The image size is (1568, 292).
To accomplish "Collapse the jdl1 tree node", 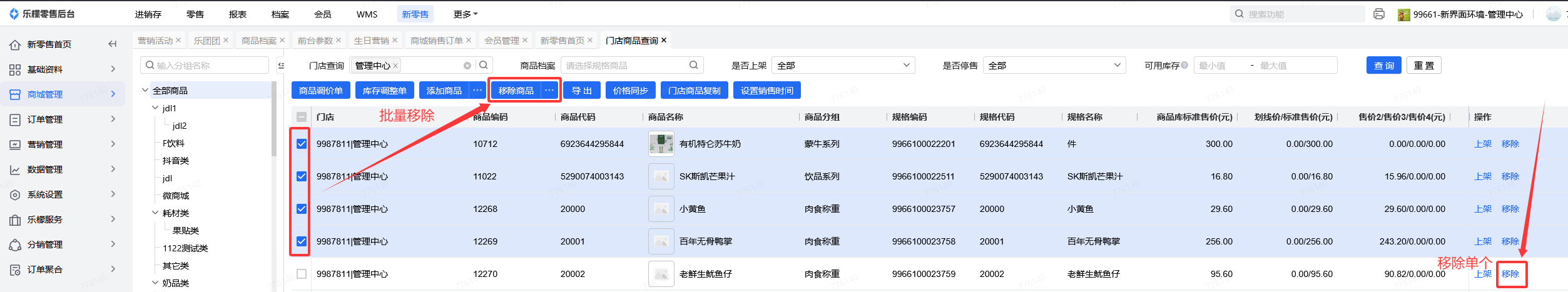I will [155, 108].
